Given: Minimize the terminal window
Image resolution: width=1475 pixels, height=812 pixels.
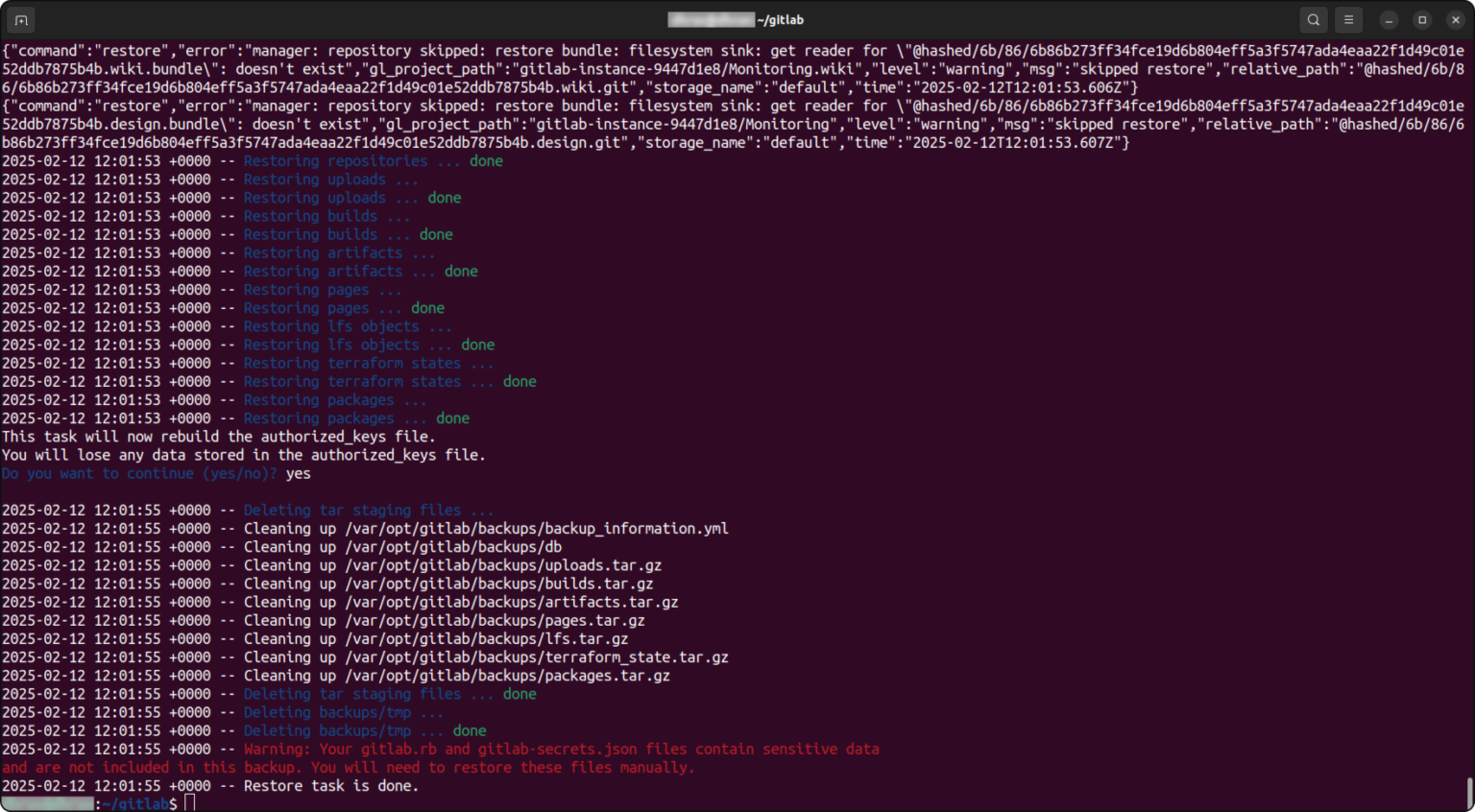Looking at the screenshot, I should pos(1389,20).
